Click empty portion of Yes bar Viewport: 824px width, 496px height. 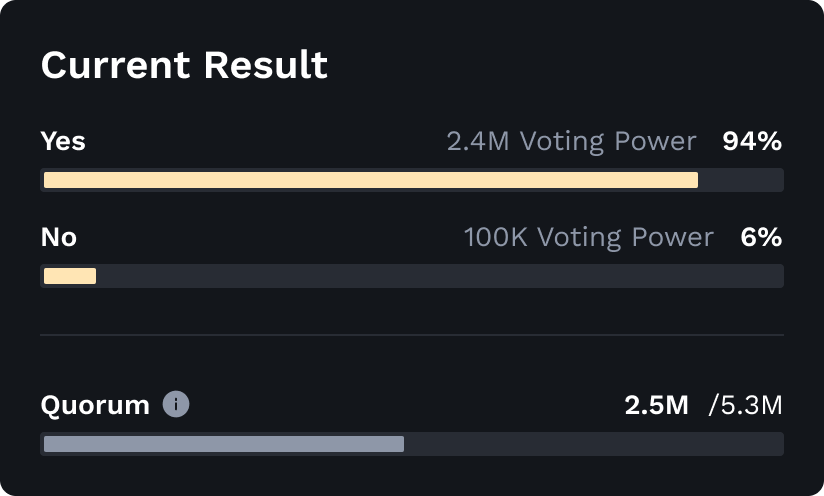[740, 180]
